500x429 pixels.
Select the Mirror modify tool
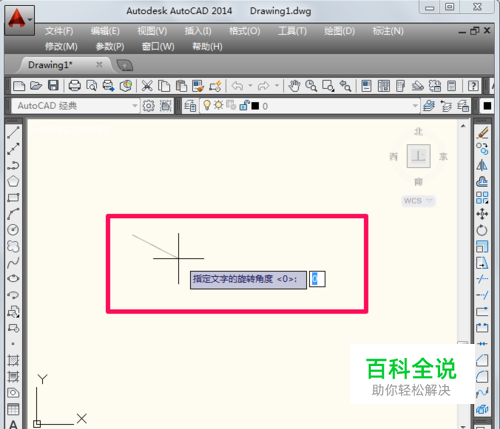coord(482,165)
